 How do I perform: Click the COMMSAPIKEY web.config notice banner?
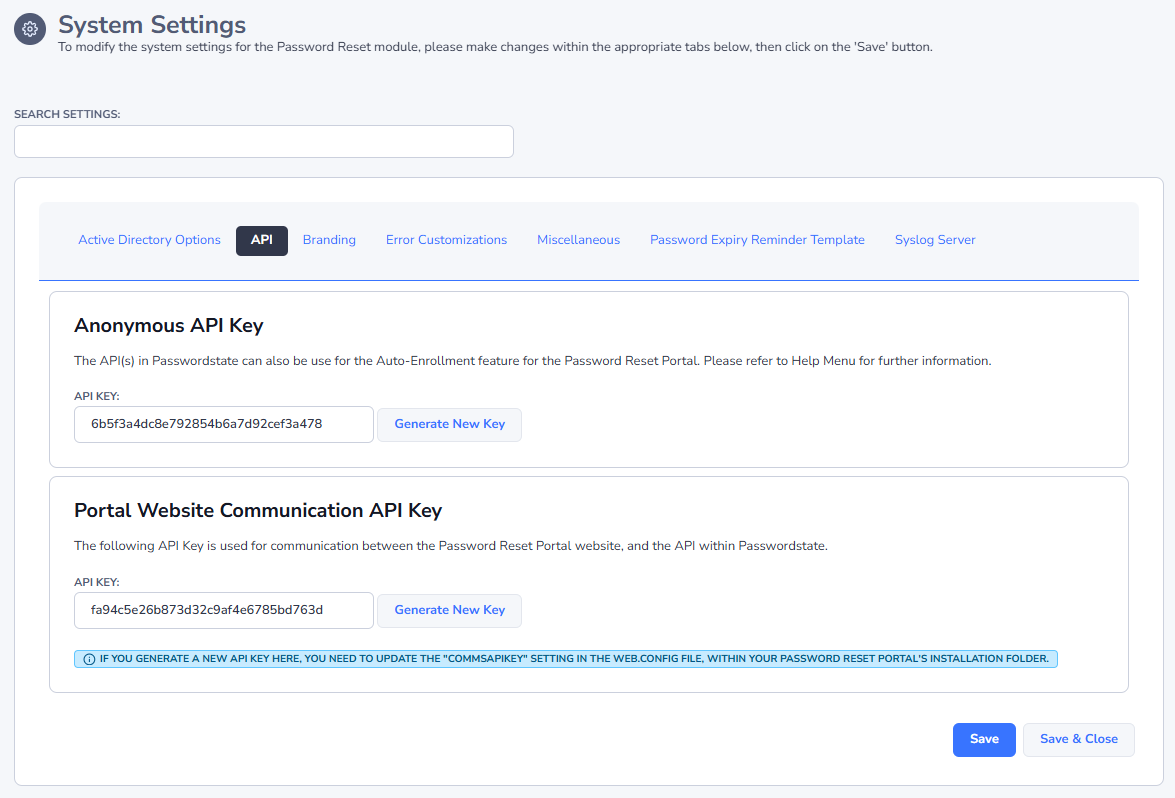pos(566,659)
